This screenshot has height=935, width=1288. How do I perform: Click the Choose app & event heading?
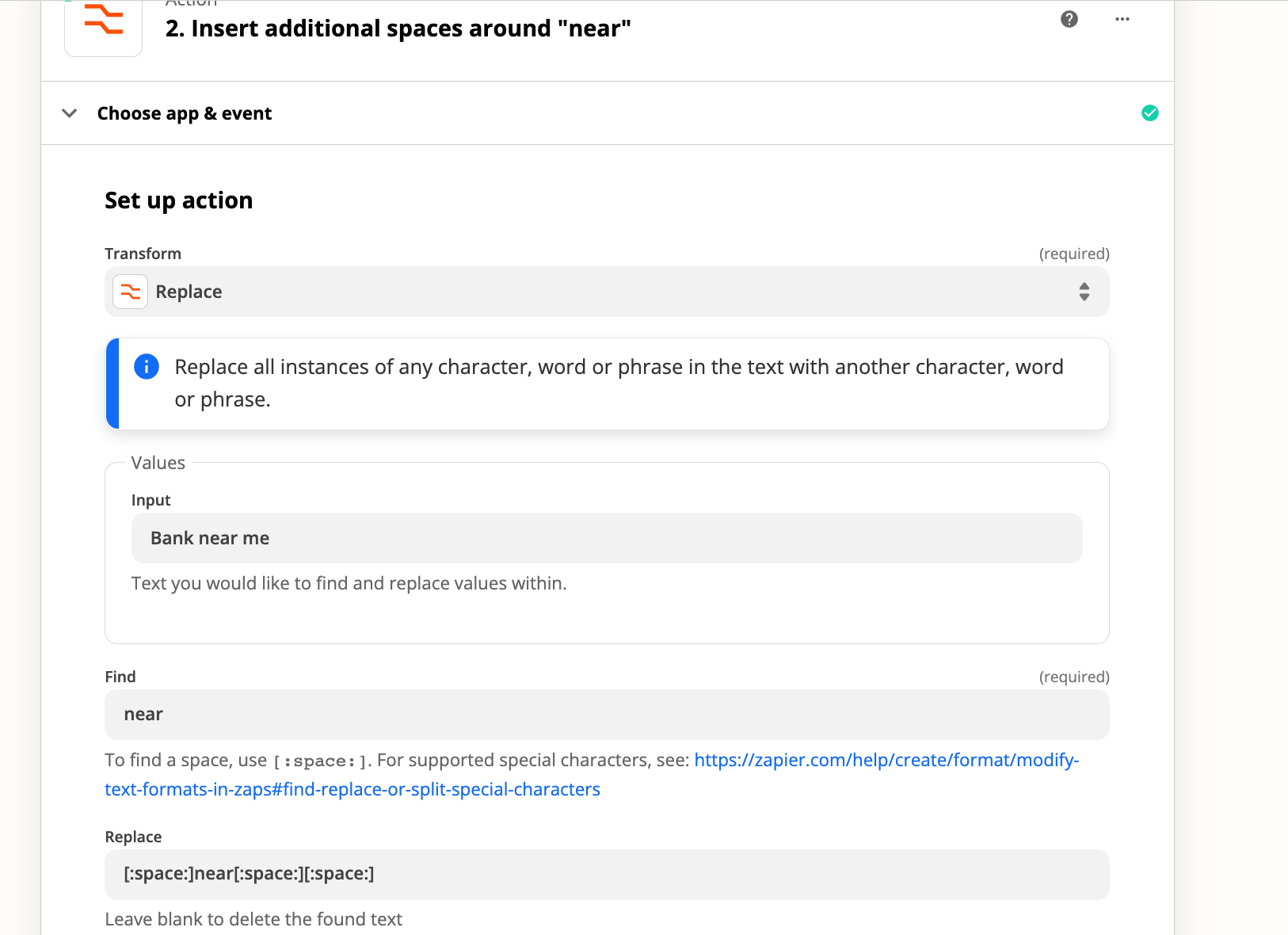coord(185,113)
